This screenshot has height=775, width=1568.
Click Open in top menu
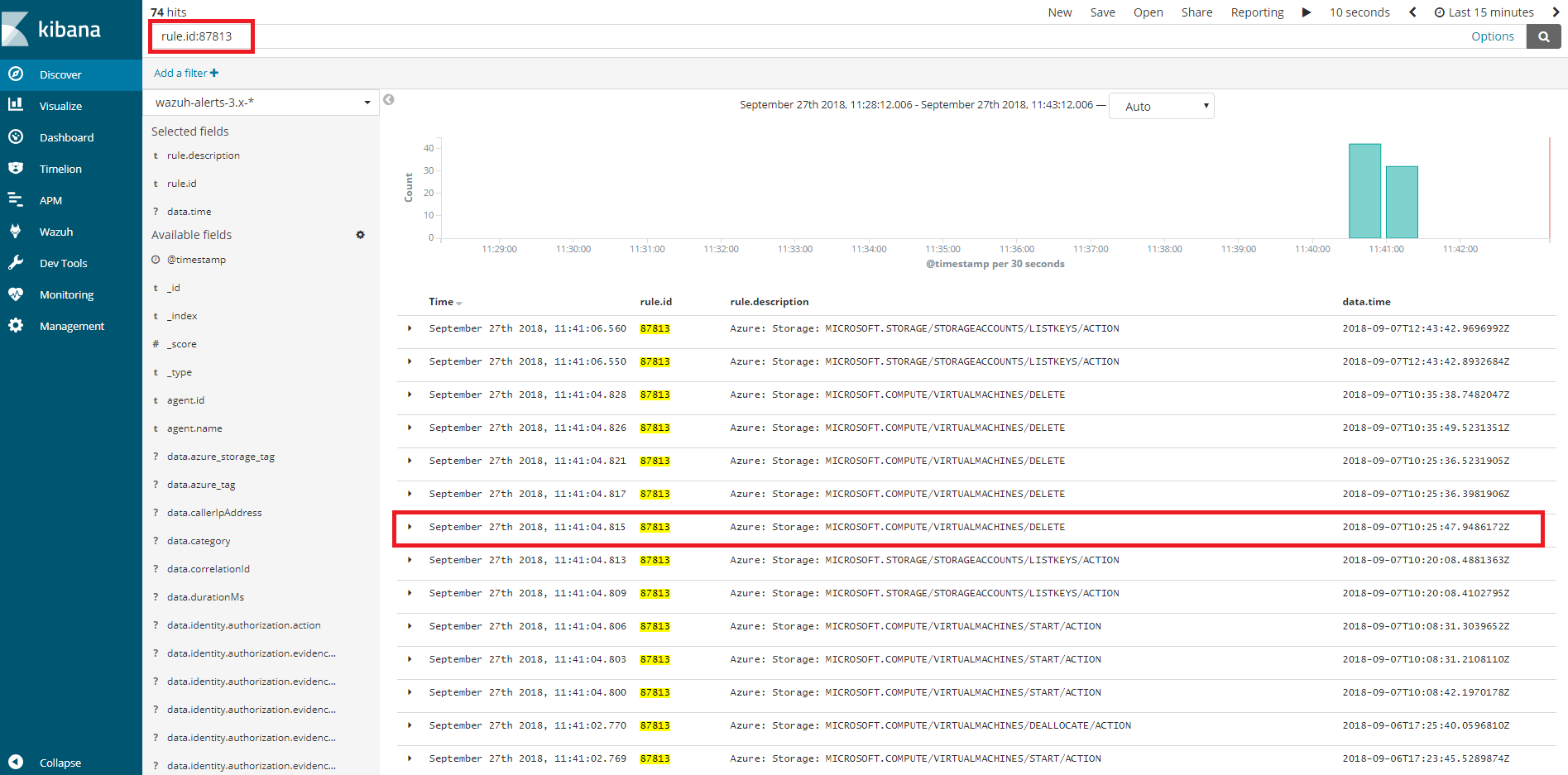1148,12
